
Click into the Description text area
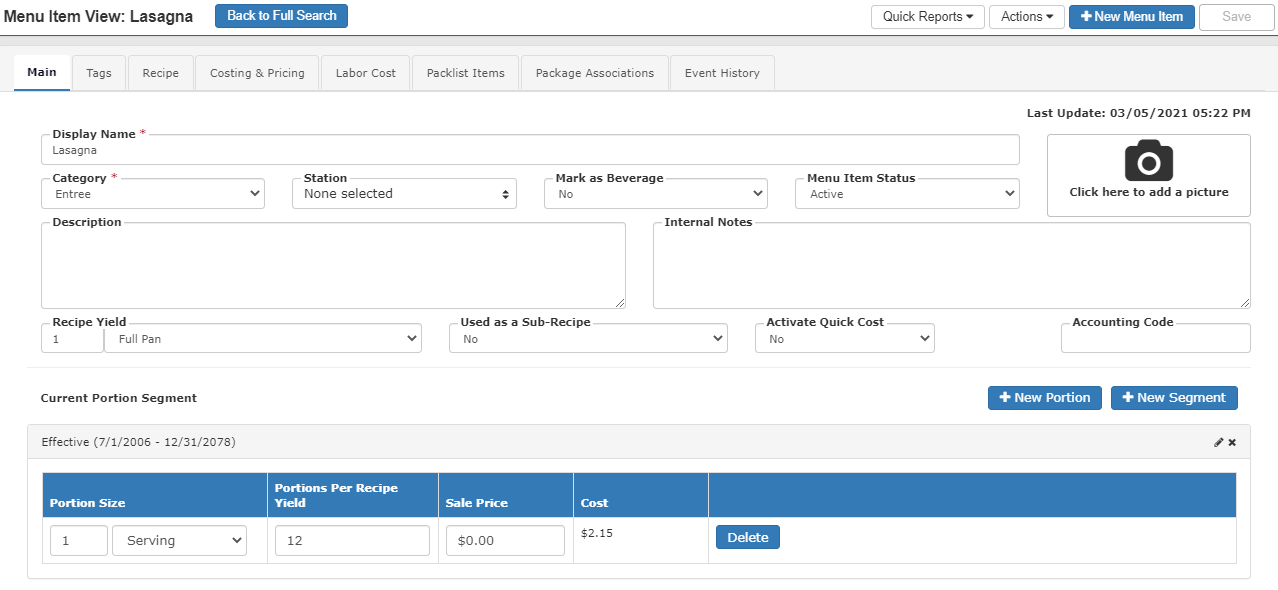click(333, 265)
